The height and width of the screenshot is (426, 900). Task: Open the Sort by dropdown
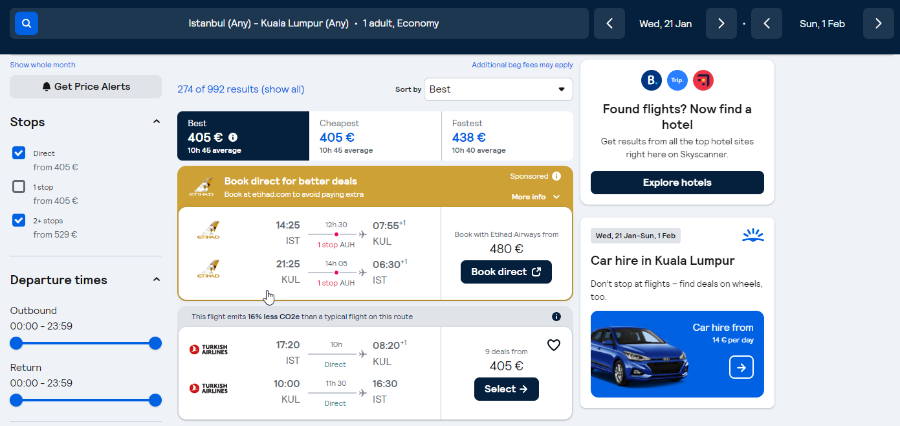point(498,89)
